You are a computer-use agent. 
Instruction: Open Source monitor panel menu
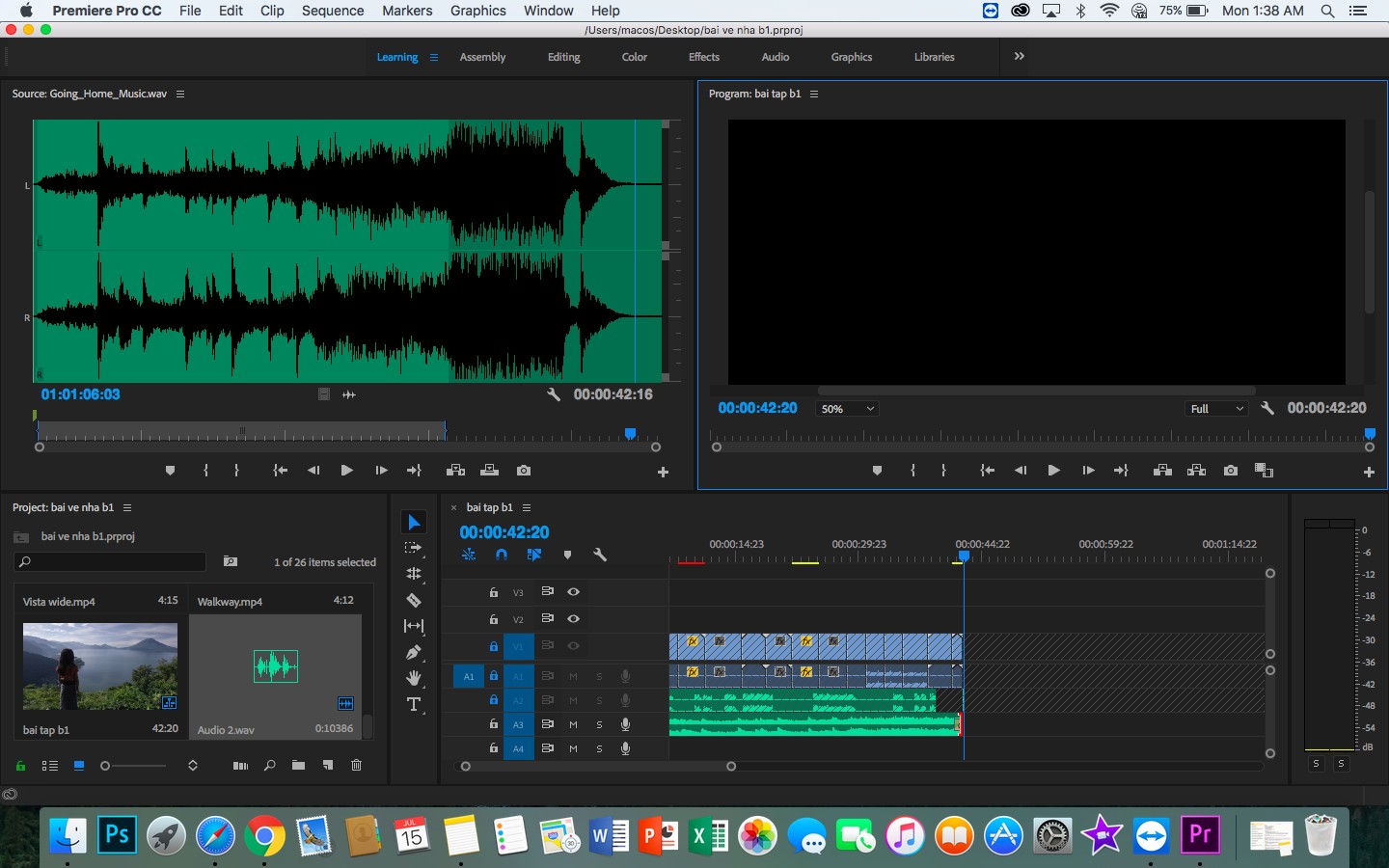(180, 94)
